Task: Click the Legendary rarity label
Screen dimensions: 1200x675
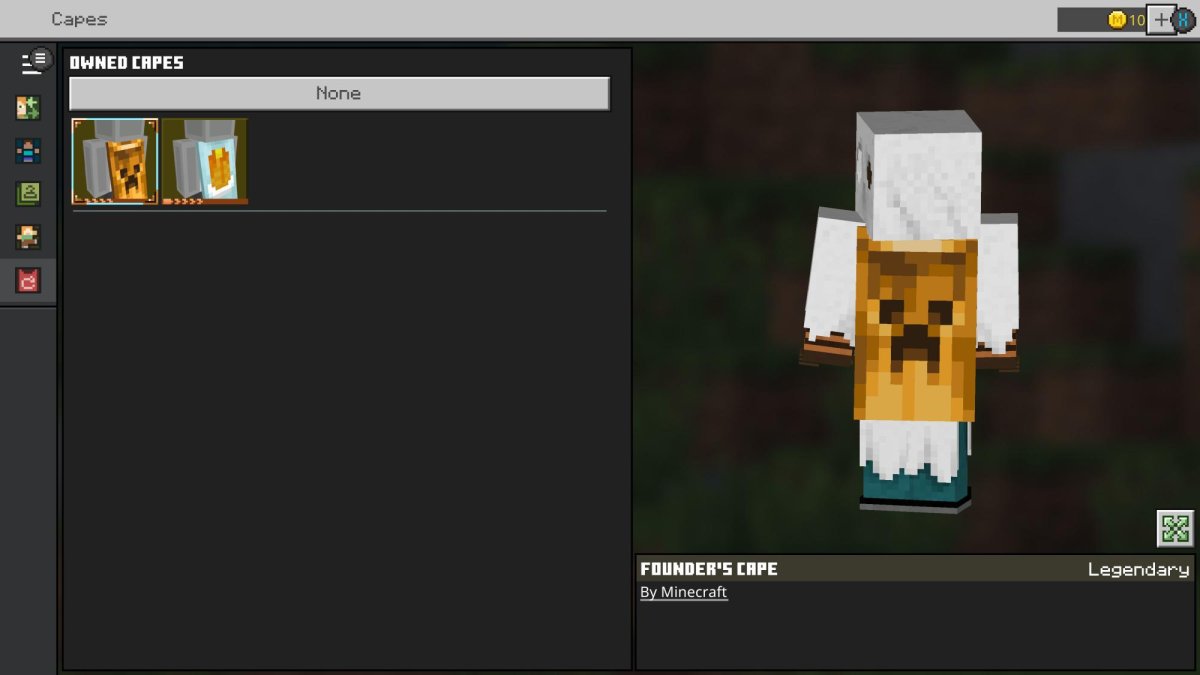Action: click(1136, 568)
